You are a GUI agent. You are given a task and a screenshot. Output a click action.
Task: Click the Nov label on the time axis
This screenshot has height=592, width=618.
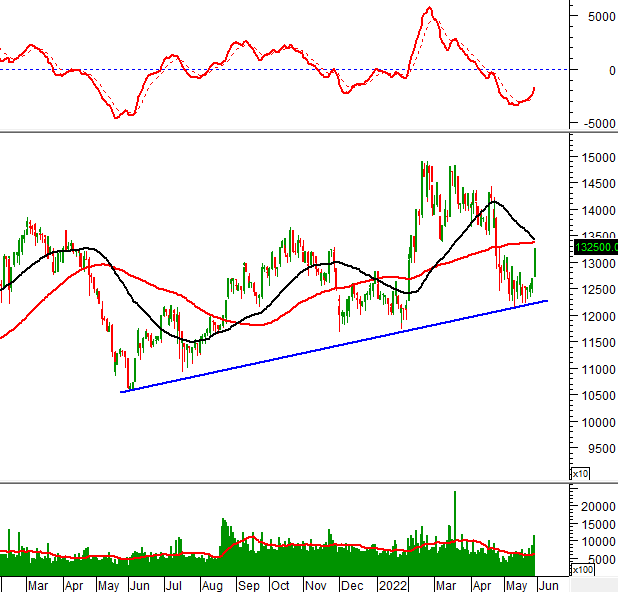coord(315,584)
